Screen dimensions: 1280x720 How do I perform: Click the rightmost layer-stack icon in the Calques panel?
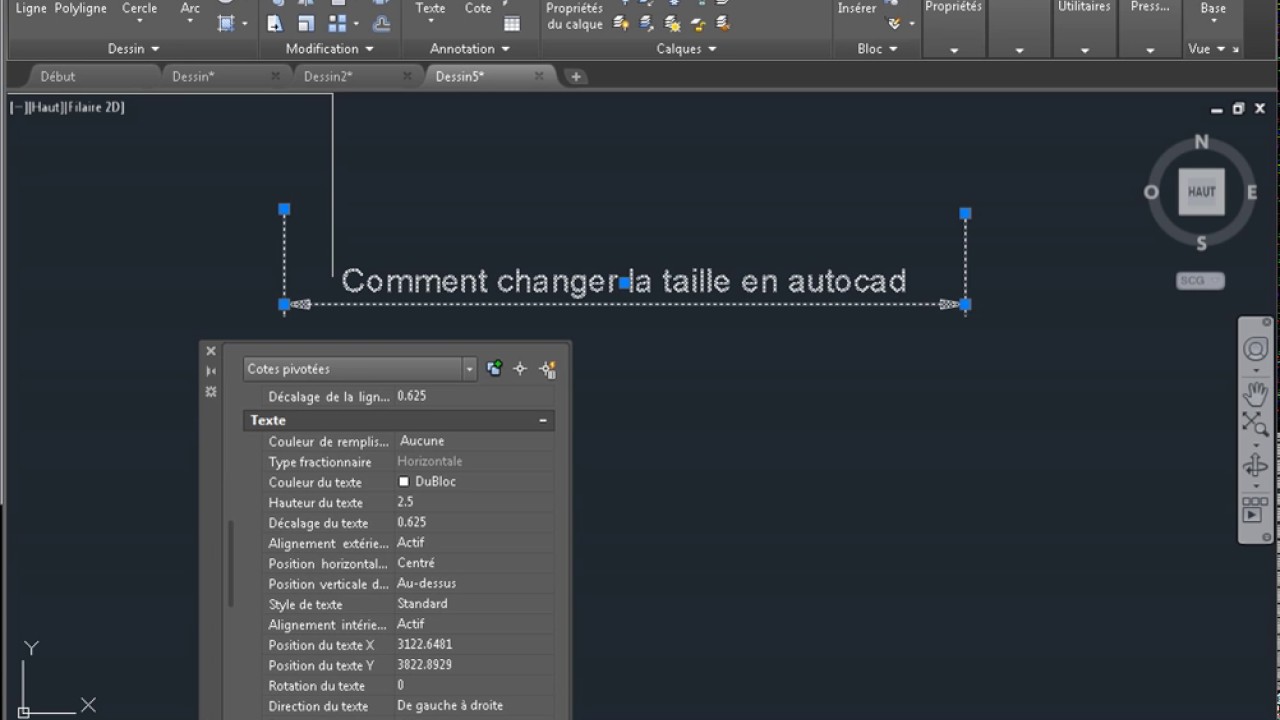[722, 23]
